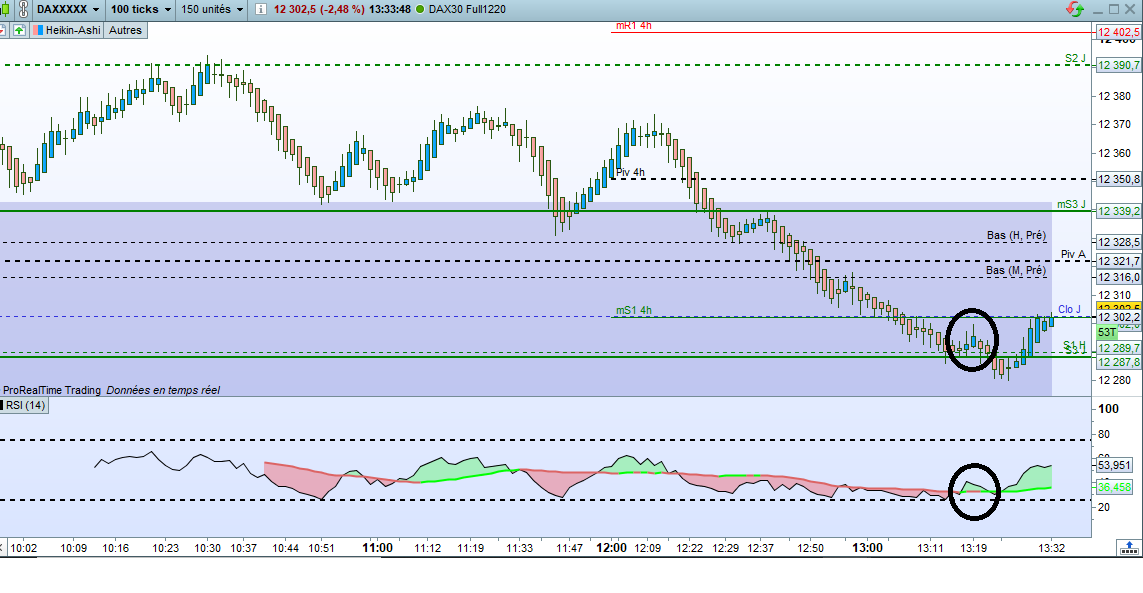Click the 'S2 J' line label

click(1075, 58)
